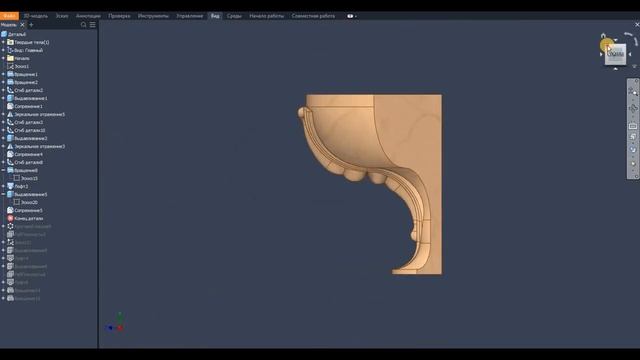Expand Зеркальное отражение5 node
The width and height of the screenshot is (640, 360).
(3, 114)
